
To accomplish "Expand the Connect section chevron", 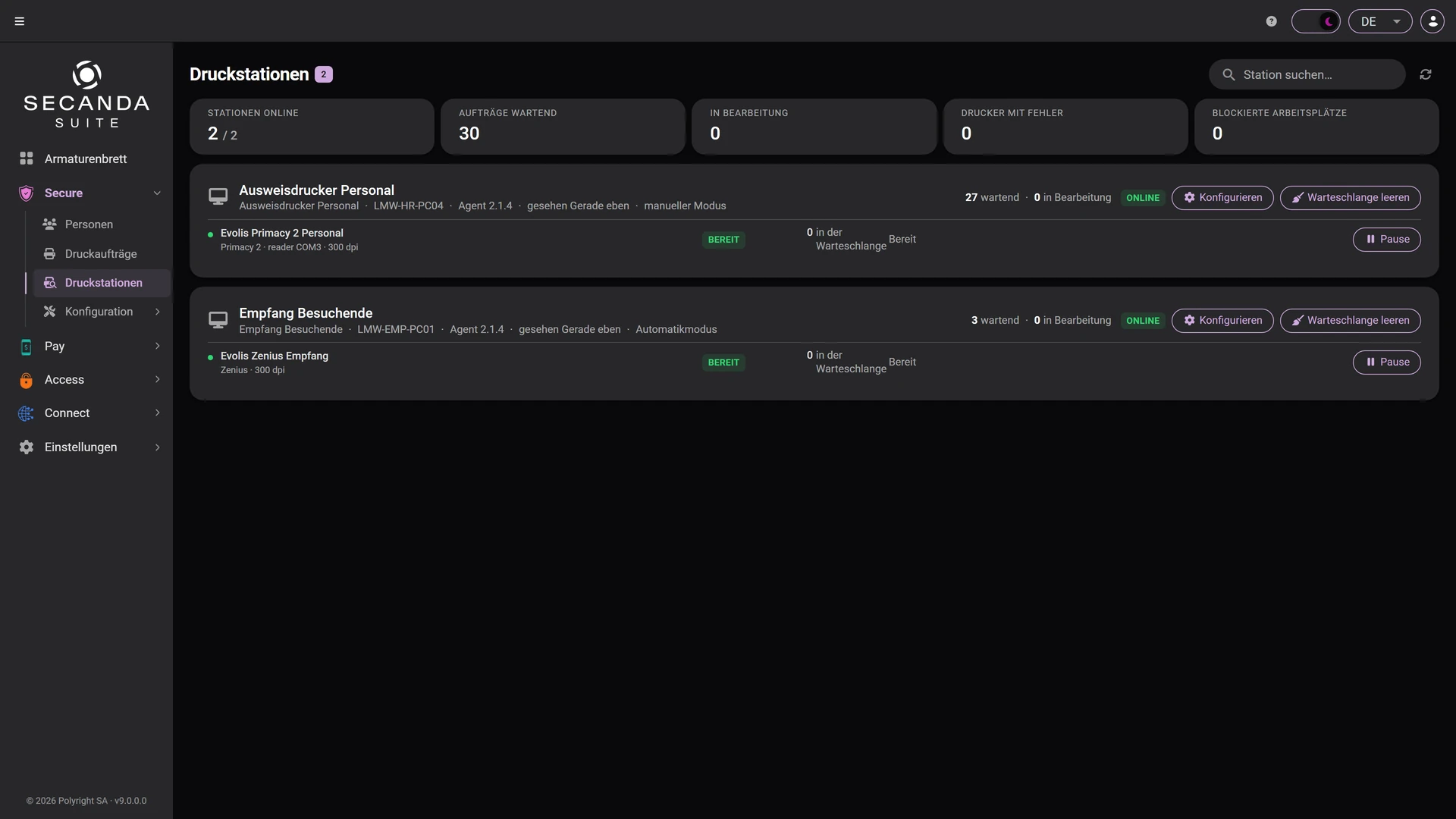I will point(157,413).
